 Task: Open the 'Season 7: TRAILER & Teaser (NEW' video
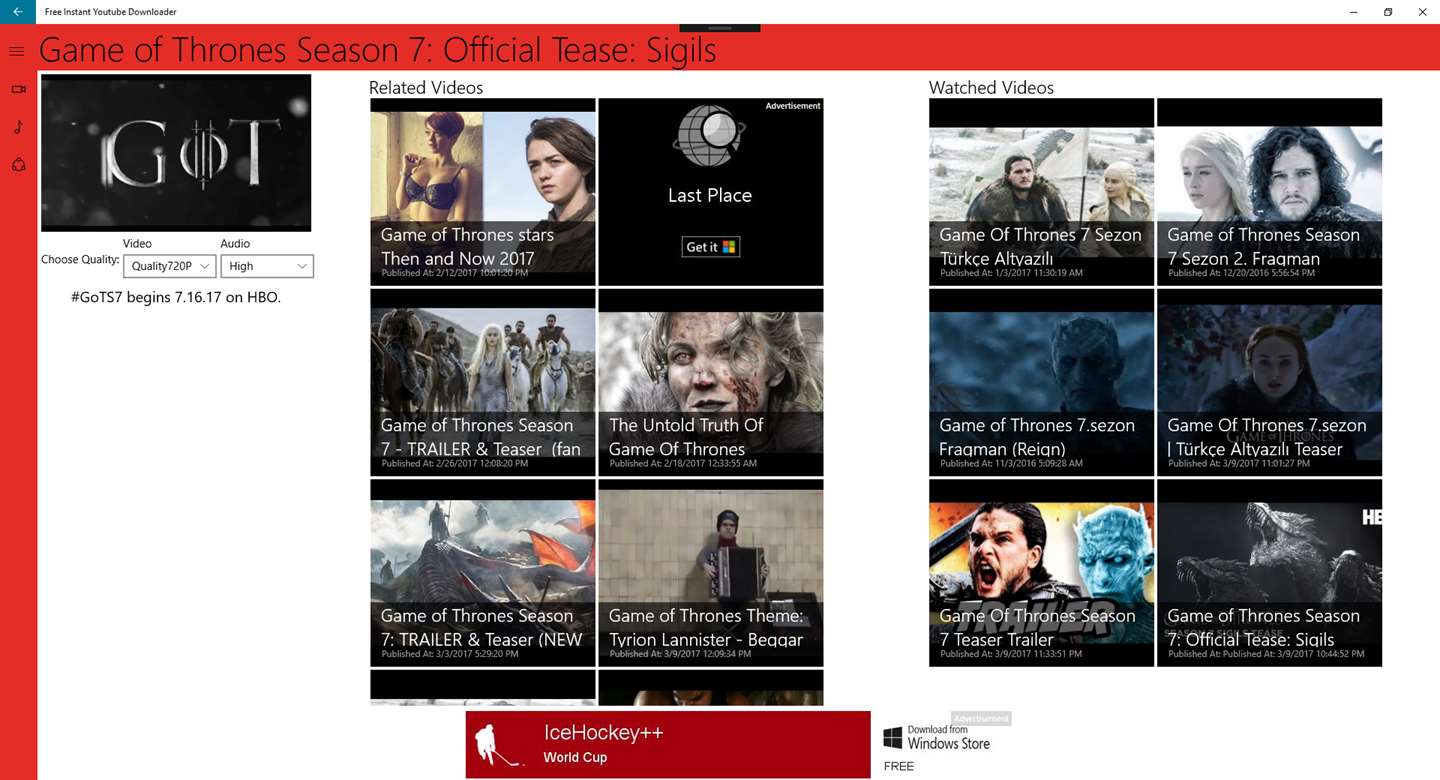pyautogui.click(x=483, y=573)
